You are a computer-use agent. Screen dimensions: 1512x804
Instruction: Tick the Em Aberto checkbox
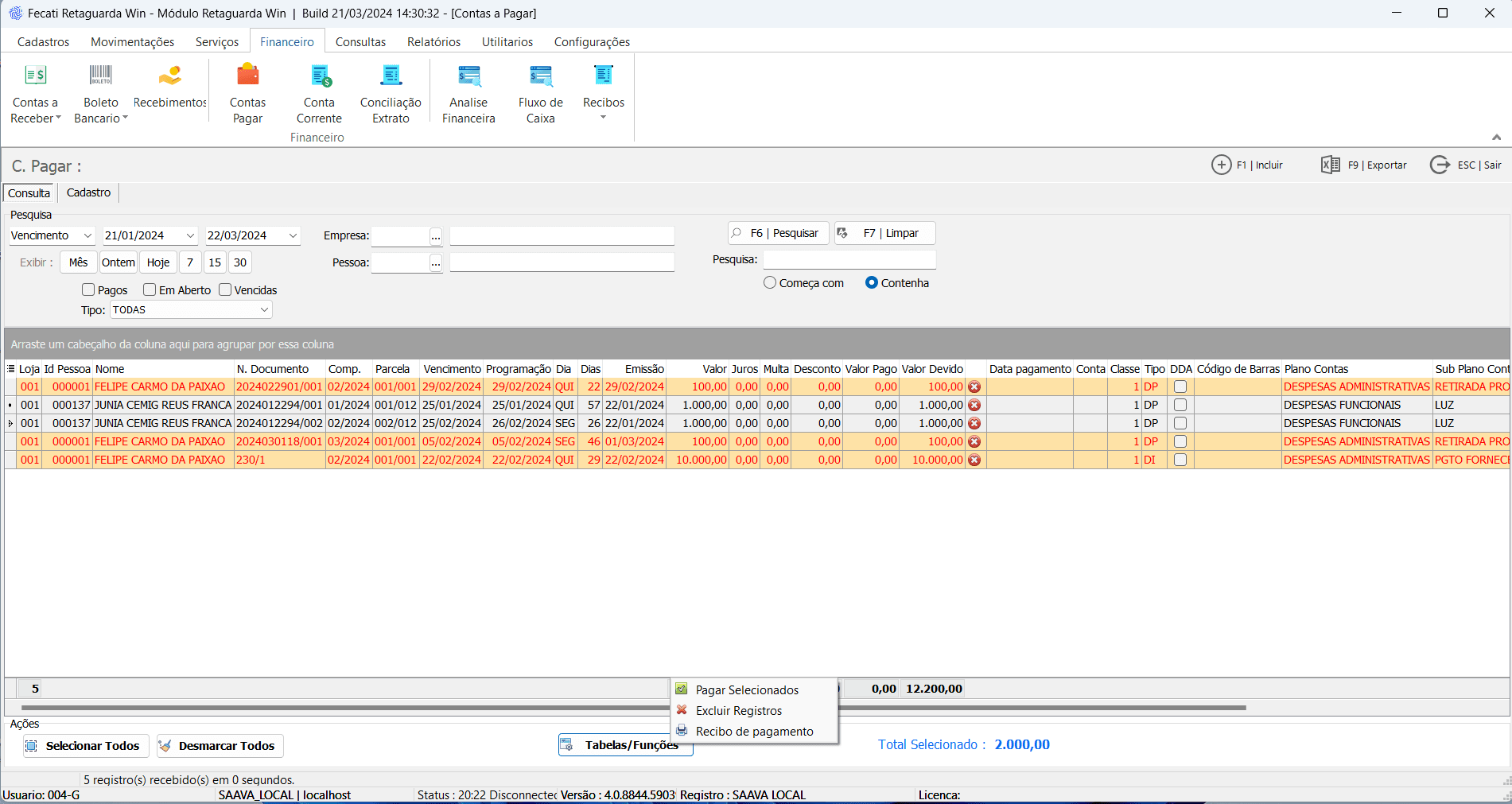click(150, 290)
